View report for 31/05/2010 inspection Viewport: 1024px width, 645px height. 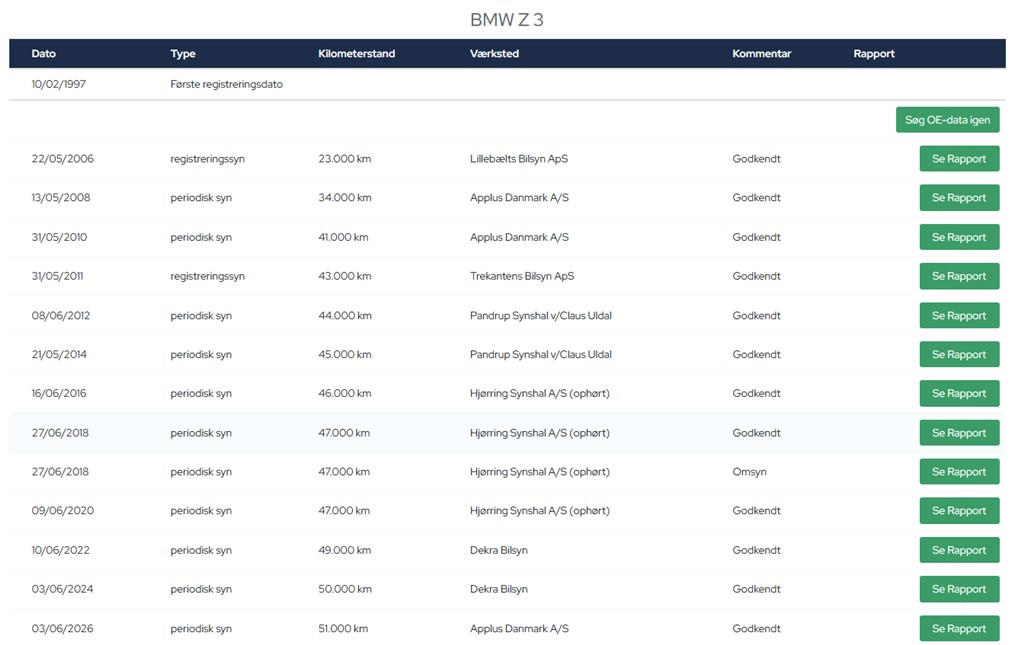click(x=959, y=237)
